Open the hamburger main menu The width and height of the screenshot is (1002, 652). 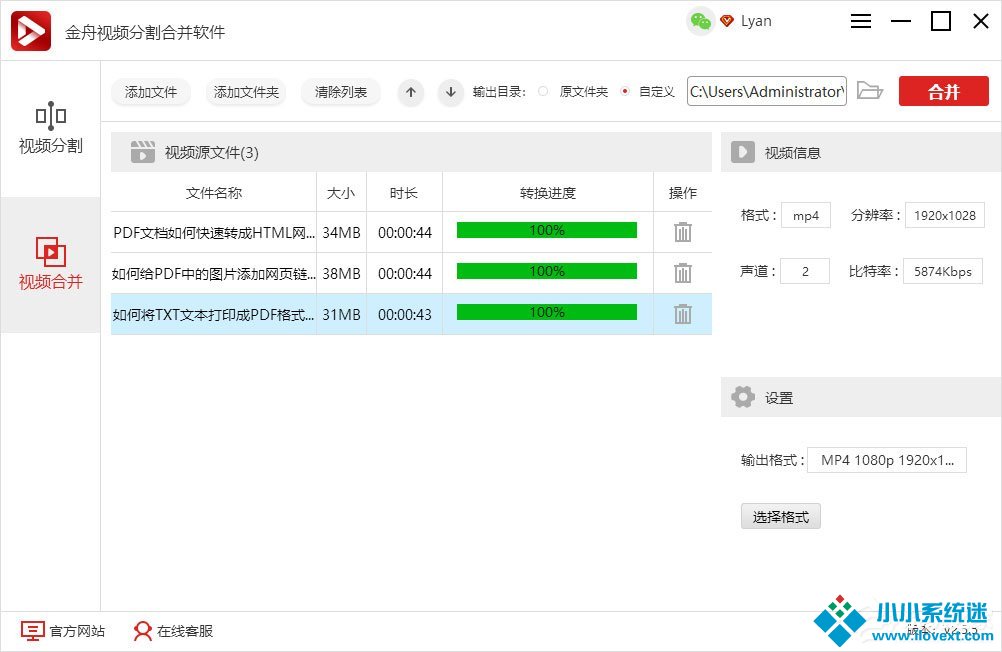tap(862, 21)
